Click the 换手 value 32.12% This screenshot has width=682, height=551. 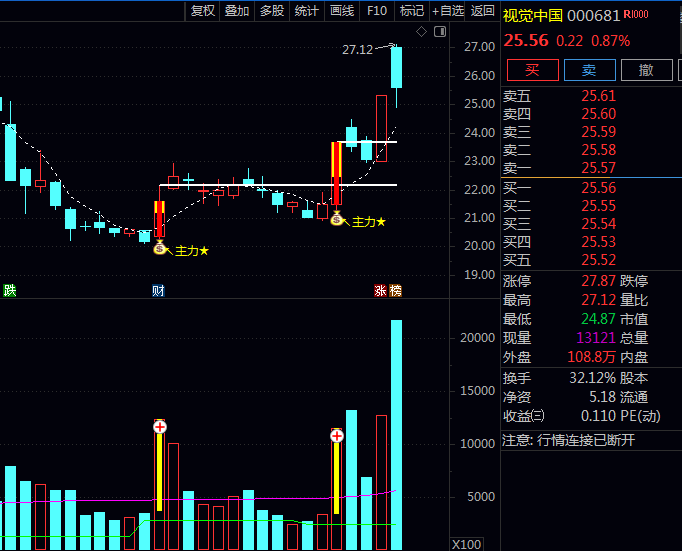[593, 378]
